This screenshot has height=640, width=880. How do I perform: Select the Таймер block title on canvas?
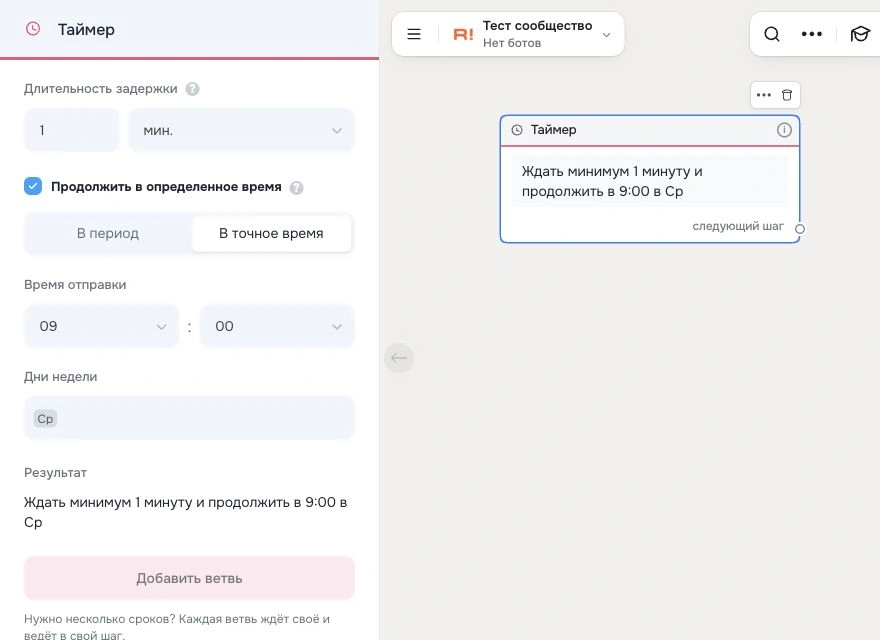pyautogui.click(x=553, y=130)
